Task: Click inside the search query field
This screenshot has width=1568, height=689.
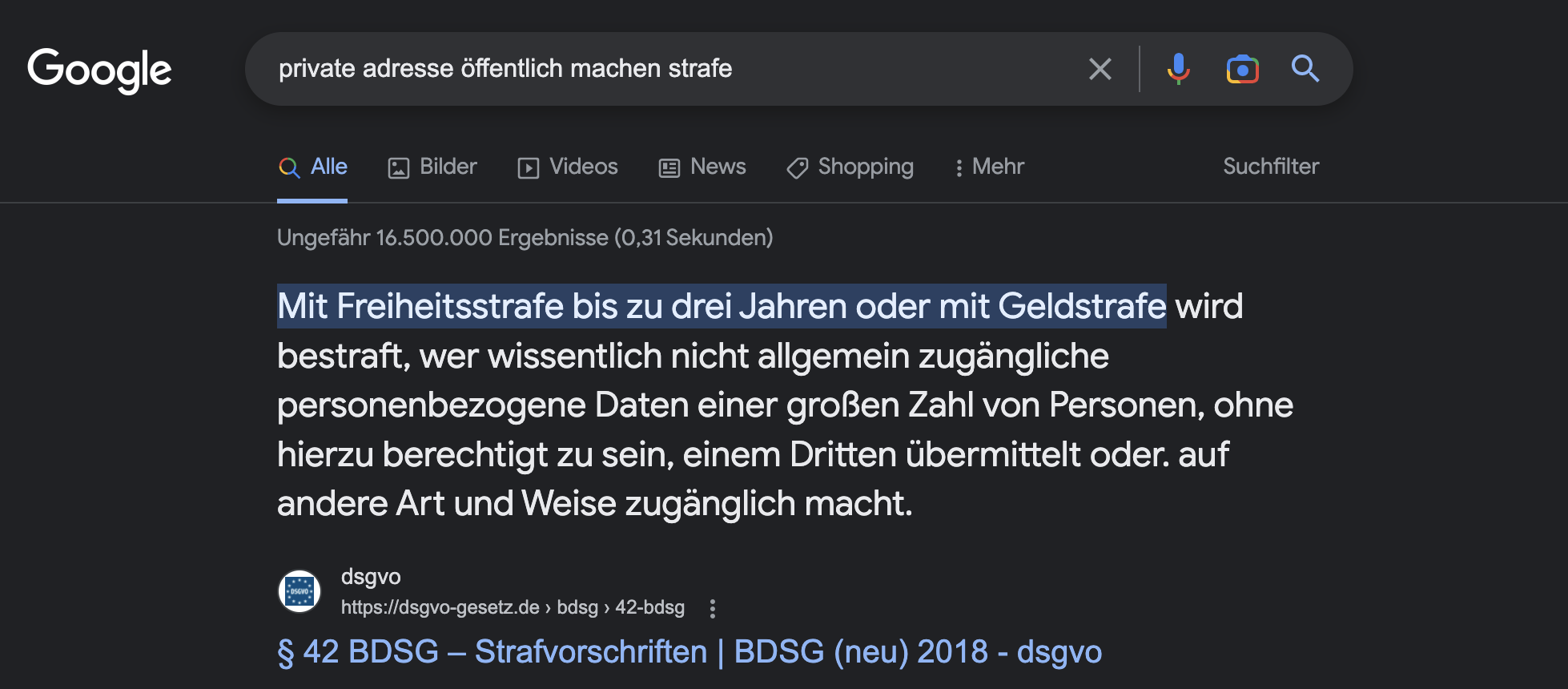Action: coord(673,69)
